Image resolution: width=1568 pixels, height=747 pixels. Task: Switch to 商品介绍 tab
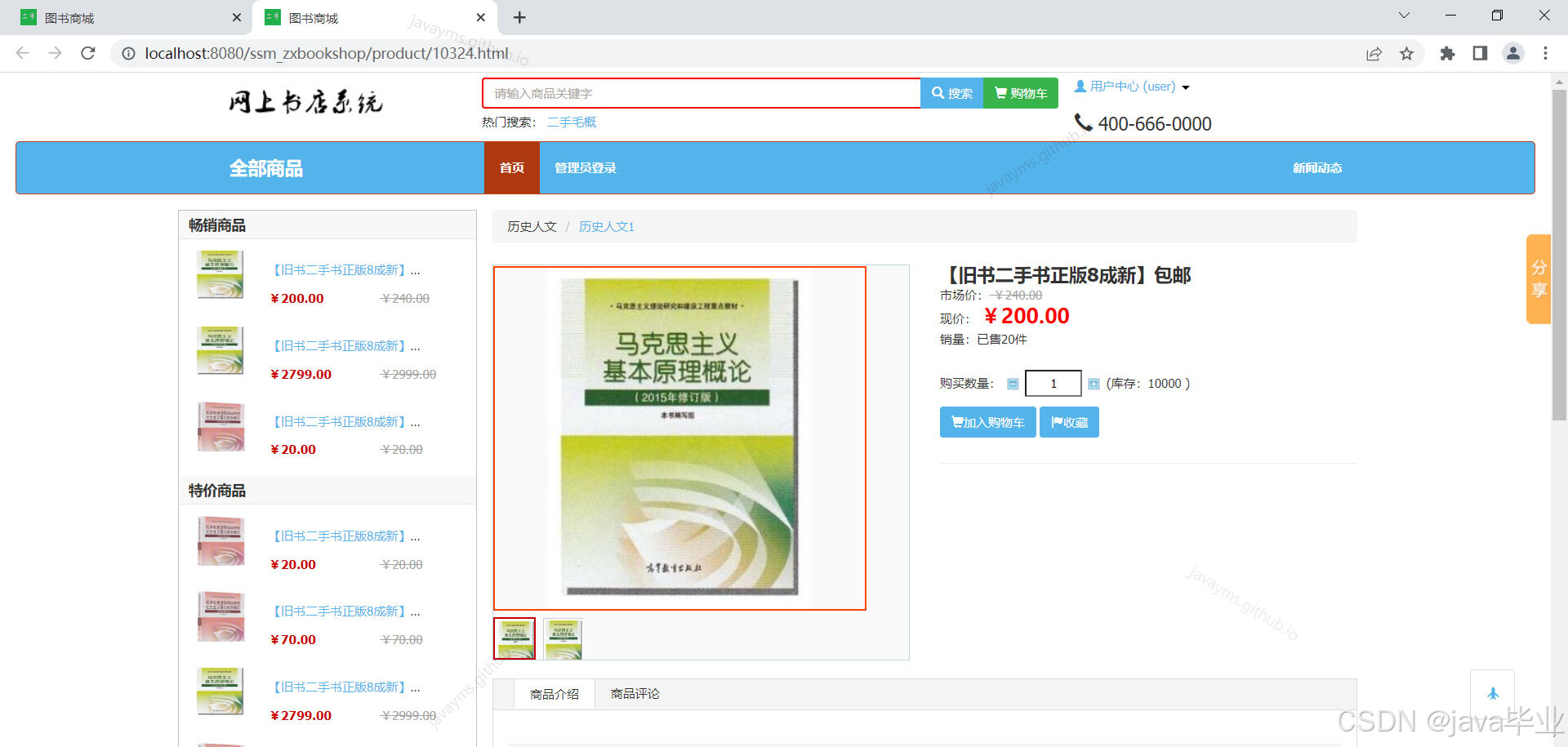pyautogui.click(x=555, y=694)
